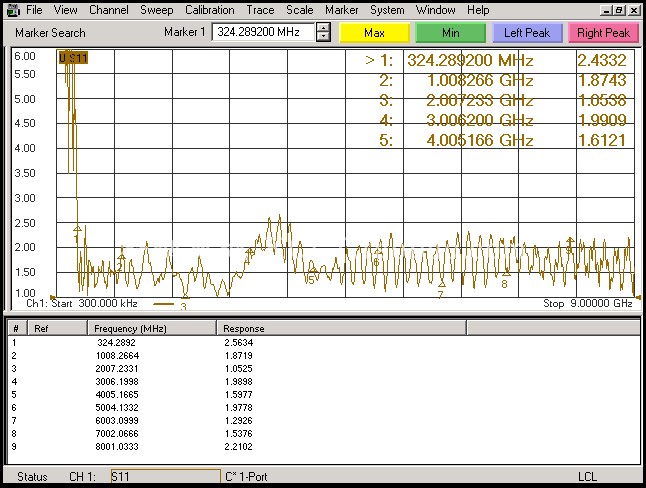Open the Sweep menu

tap(156, 10)
